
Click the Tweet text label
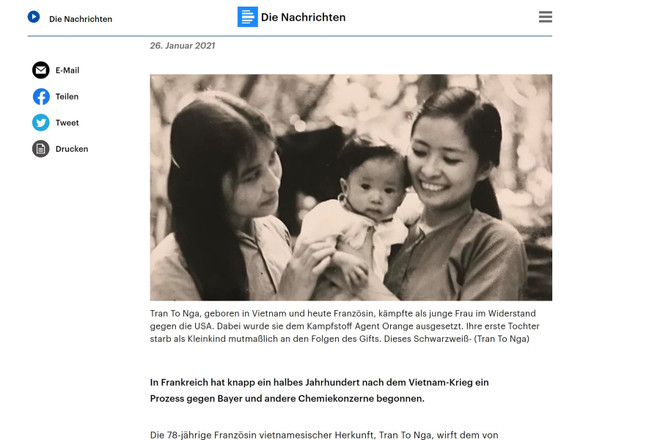[x=67, y=123]
